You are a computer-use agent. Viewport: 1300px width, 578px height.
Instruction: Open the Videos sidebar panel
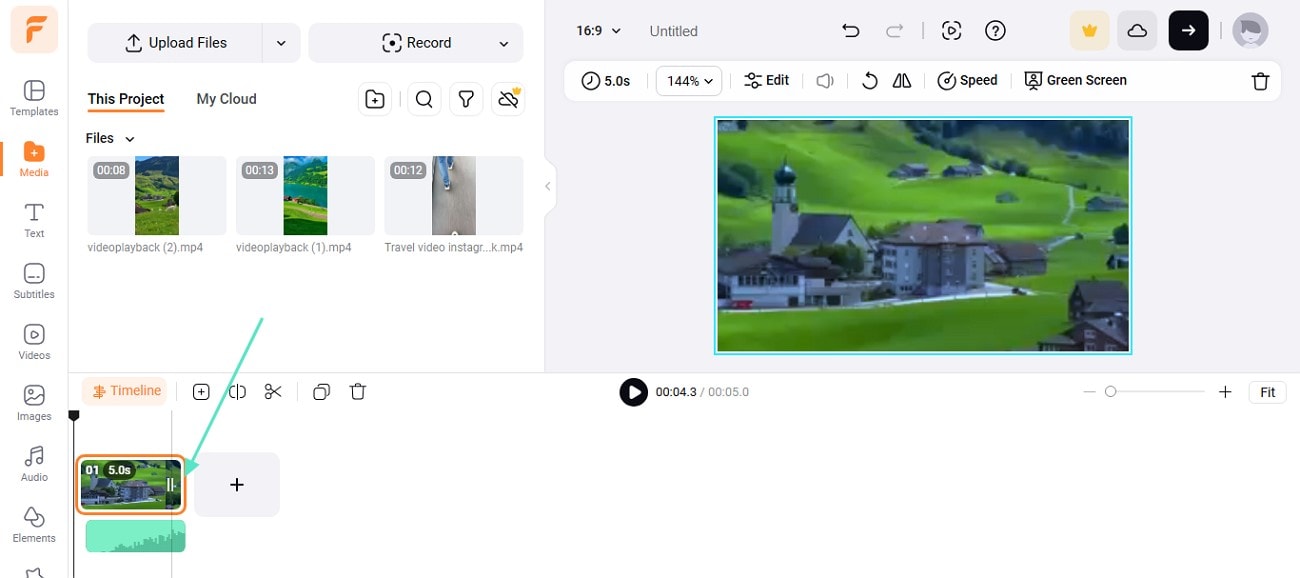(34, 342)
